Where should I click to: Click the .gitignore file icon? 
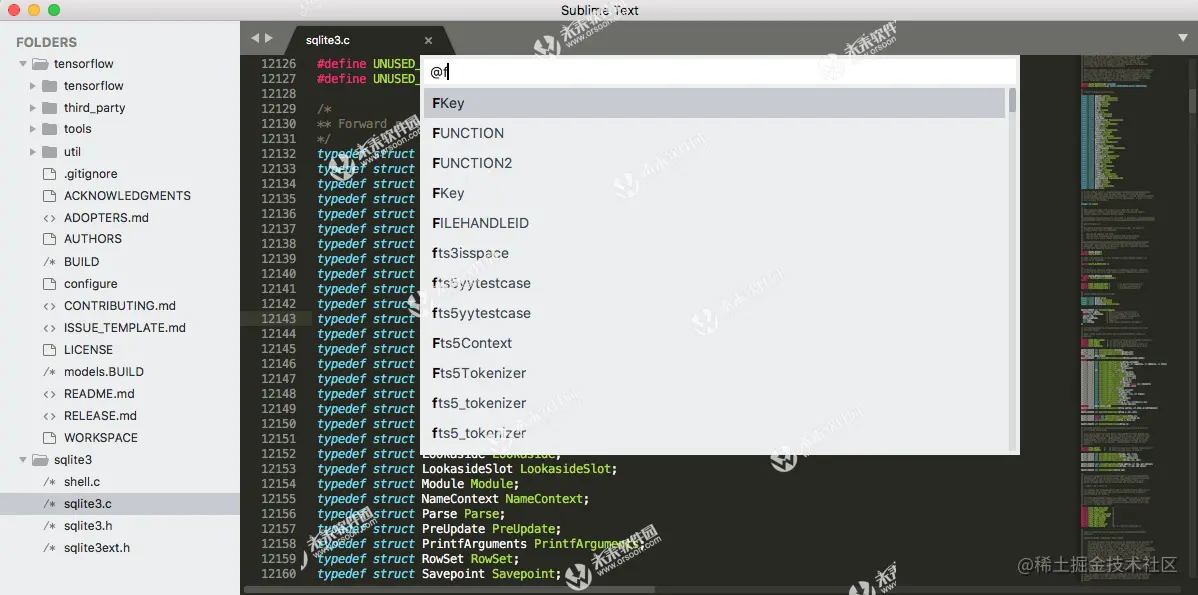pyautogui.click(x=50, y=173)
